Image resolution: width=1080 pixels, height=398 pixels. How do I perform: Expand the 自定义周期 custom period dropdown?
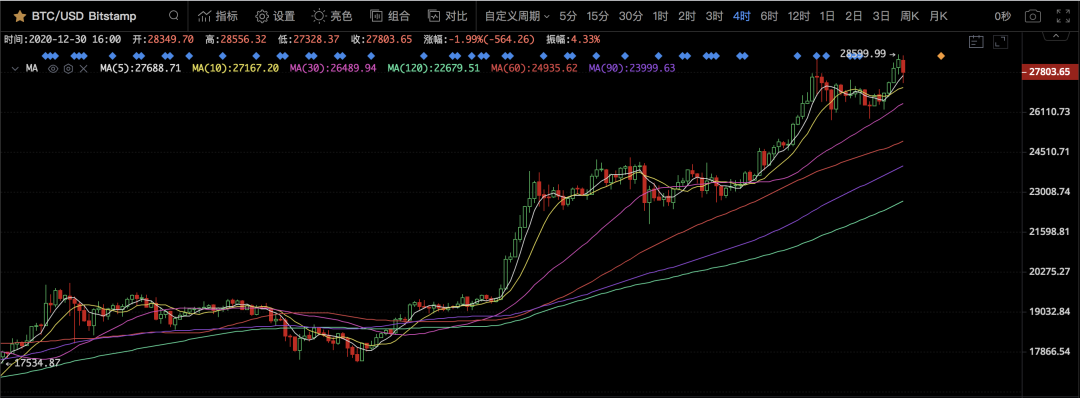pos(517,16)
